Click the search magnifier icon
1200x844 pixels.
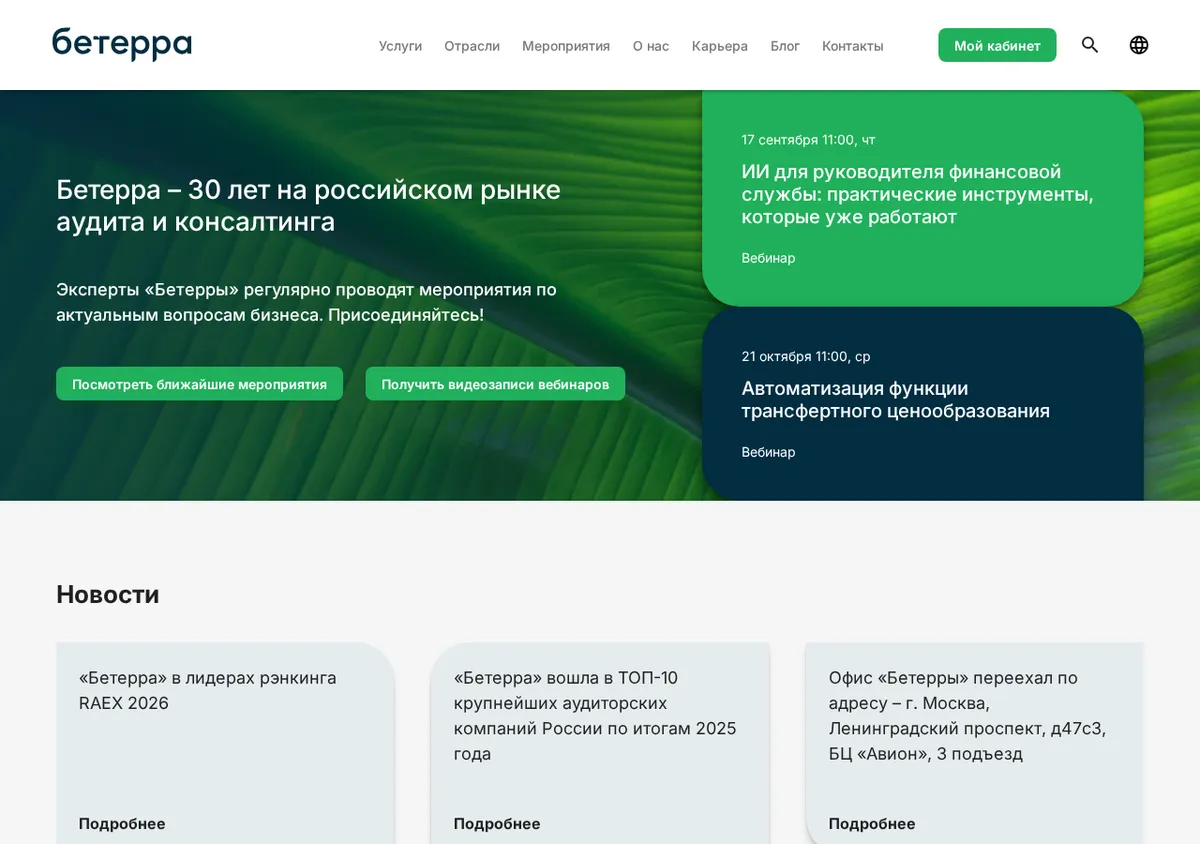click(x=1090, y=45)
